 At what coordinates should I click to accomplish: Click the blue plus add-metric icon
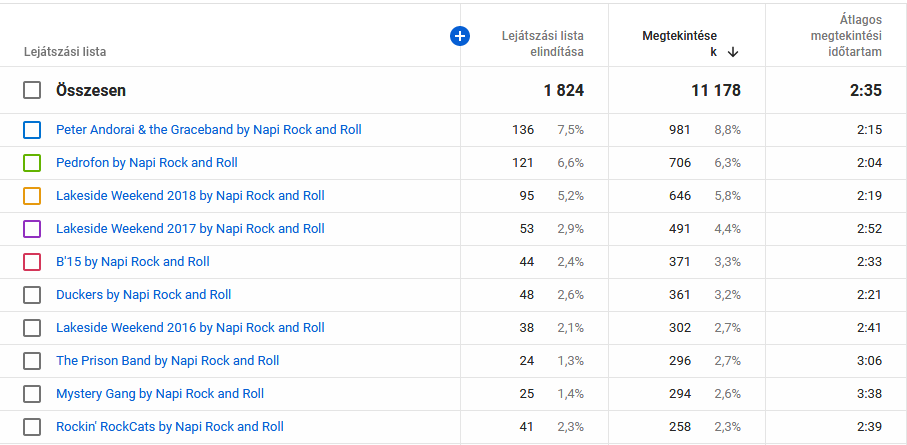460,36
